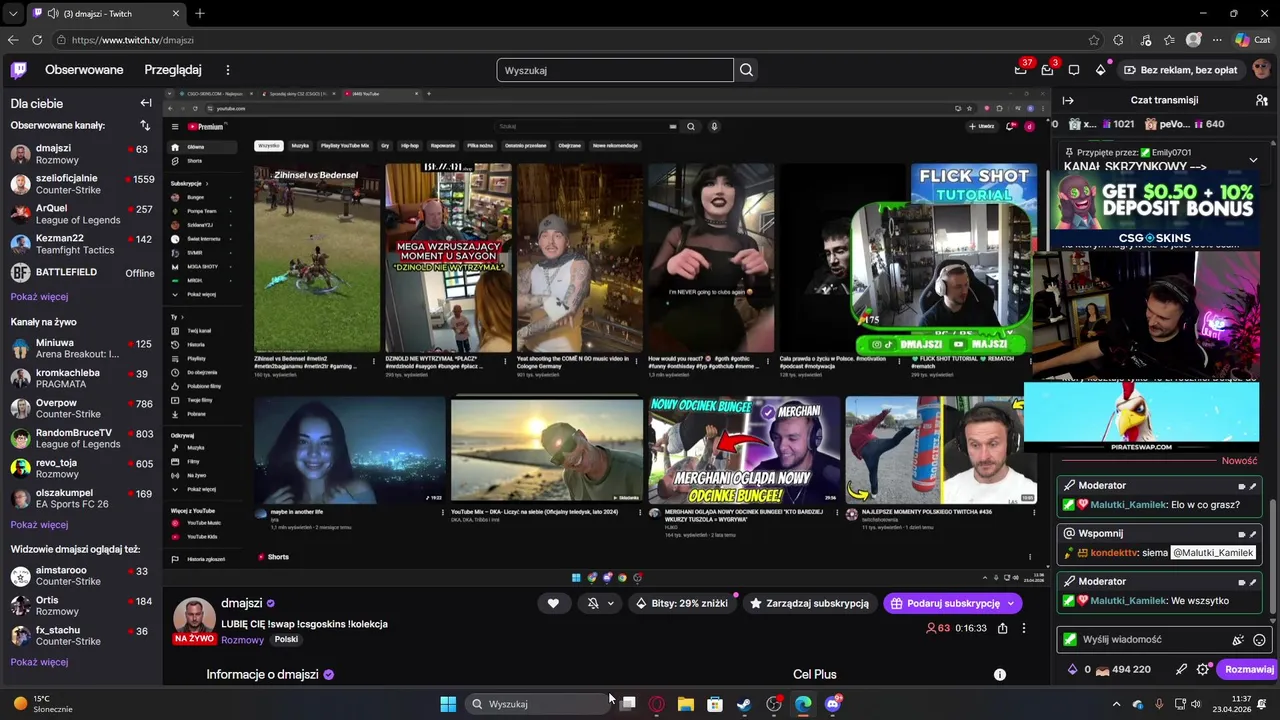The height and width of the screenshot is (720, 1280).
Task: Open browser extensions puzzle icon
Action: pos(1118,40)
